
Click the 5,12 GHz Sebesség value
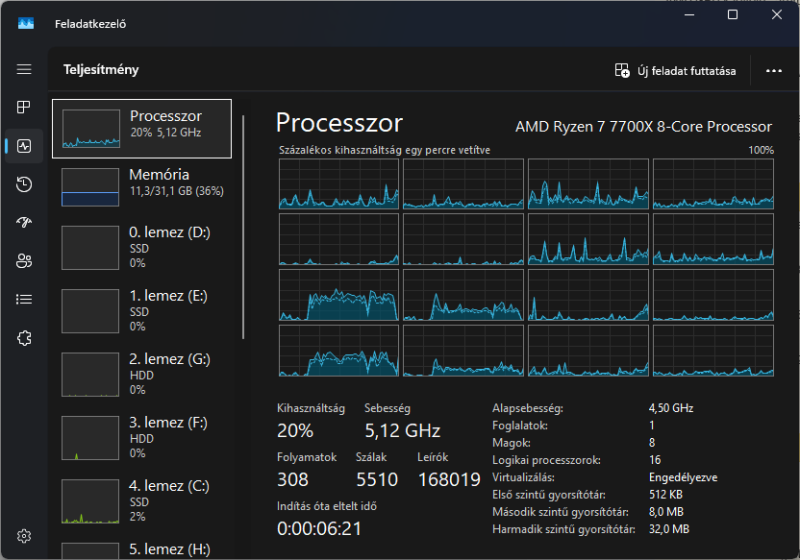(x=403, y=431)
